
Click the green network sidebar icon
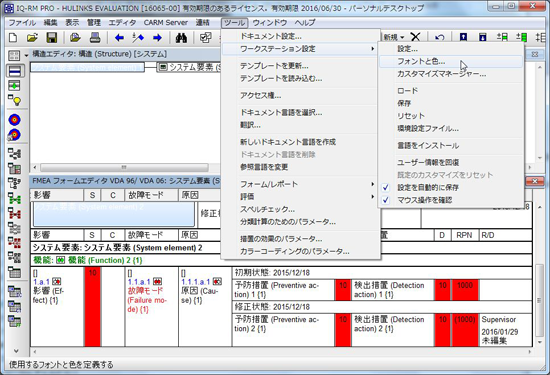tap(14, 199)
